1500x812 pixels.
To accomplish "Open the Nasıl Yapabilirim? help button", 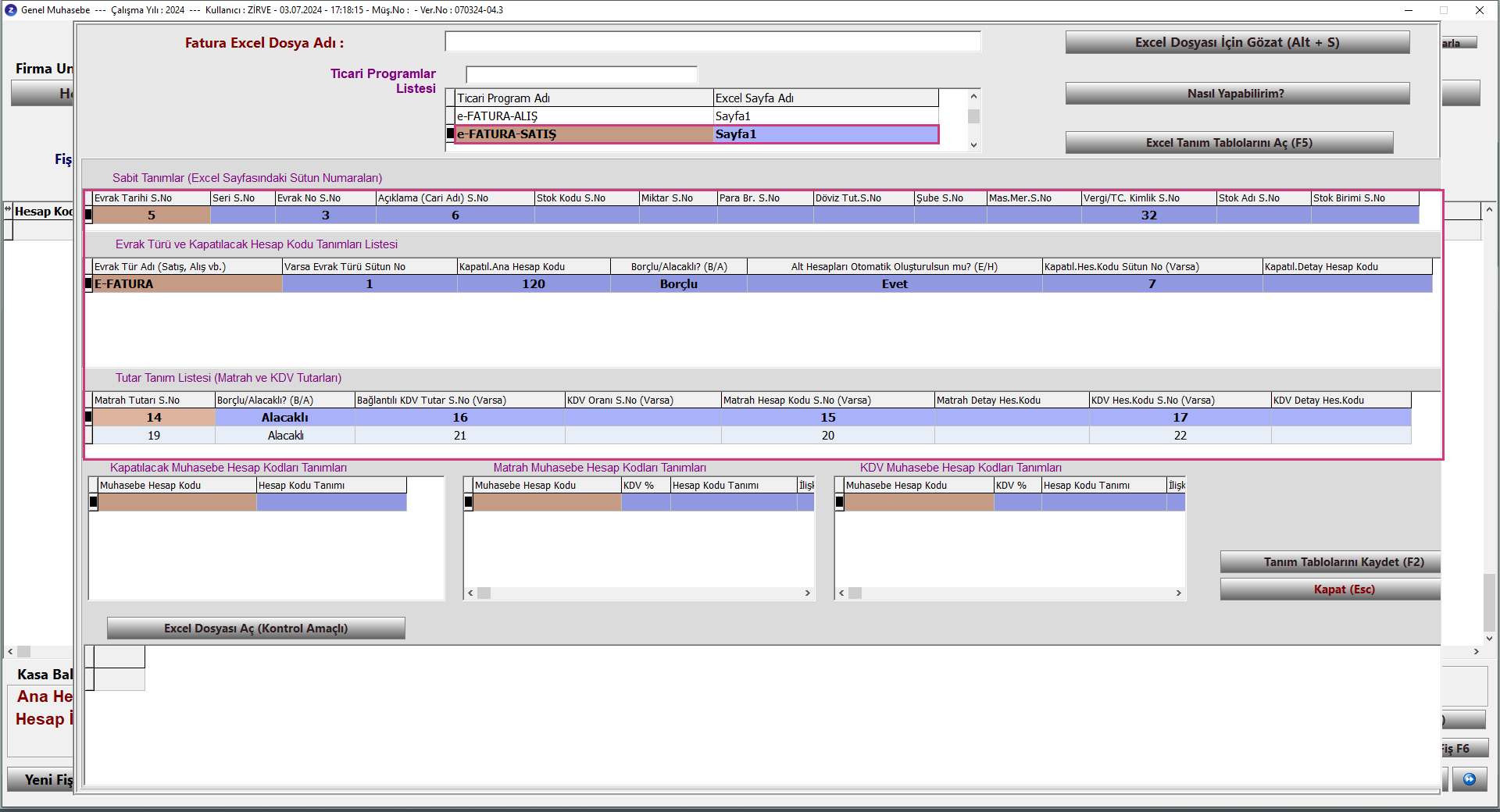I will coord(1237,94).
